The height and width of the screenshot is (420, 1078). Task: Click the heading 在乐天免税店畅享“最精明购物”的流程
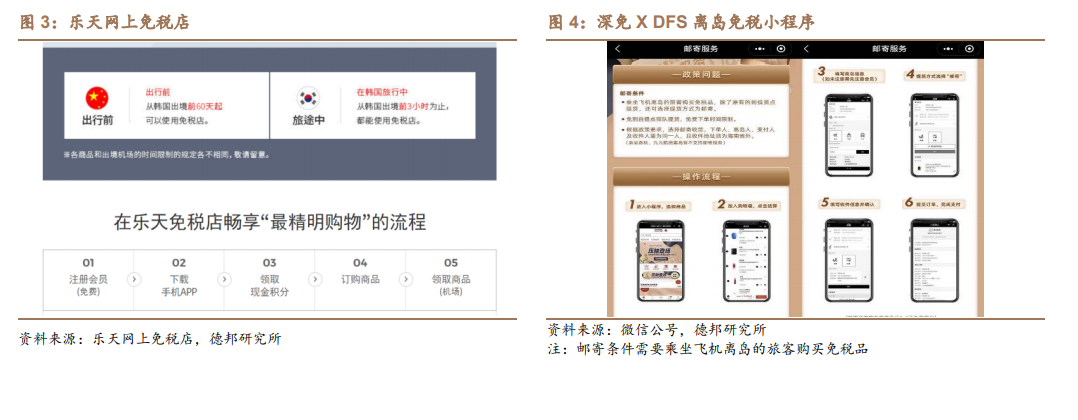[270, 223]
